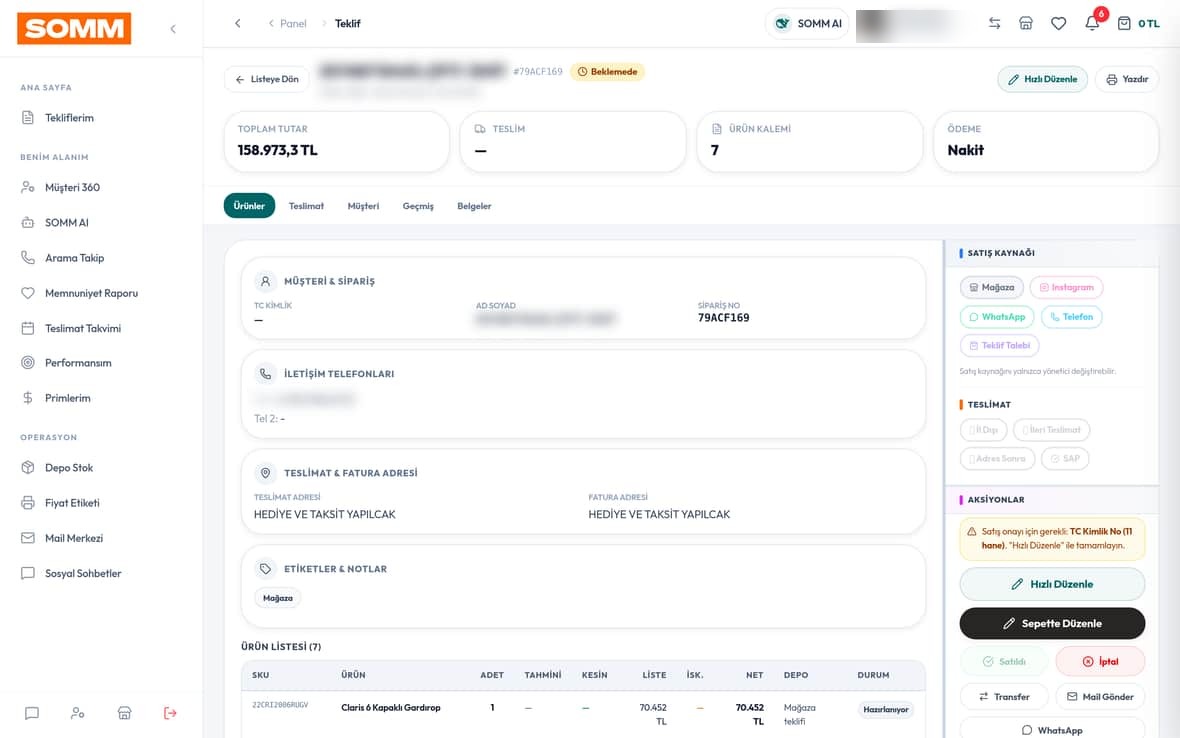1180x738 pixels.
Task: Return to the list with Listeye Dön
Action: coord(267,79)
